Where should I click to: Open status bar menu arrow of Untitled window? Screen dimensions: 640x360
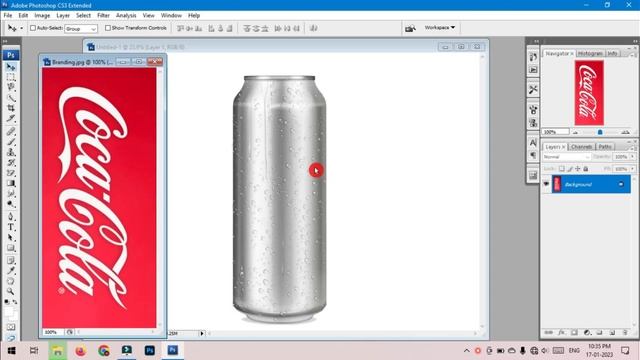(x=202, y=333)
